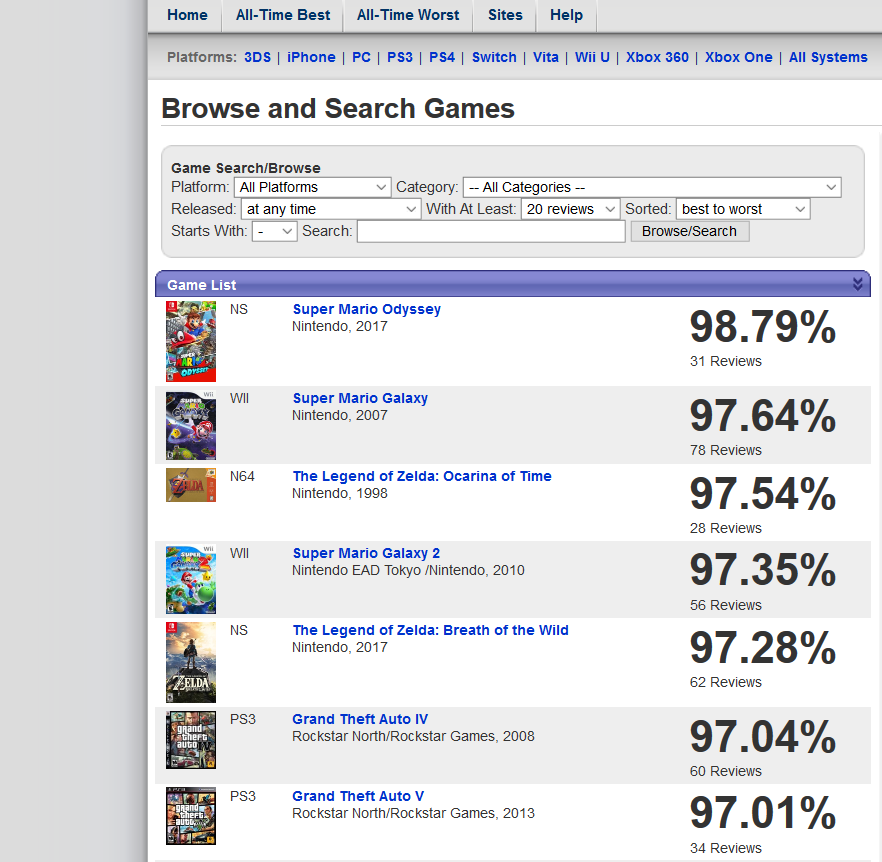Click the Browse and Search Games heading
This screenshot has width=882, height=862.
(338, 109)
